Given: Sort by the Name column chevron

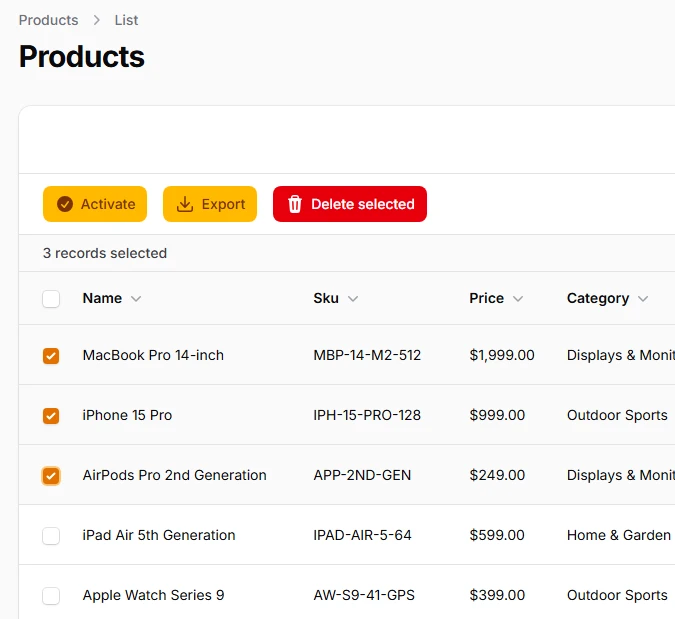Looking at the screenshot, I should pyautogui.click(x=136, y=299).
